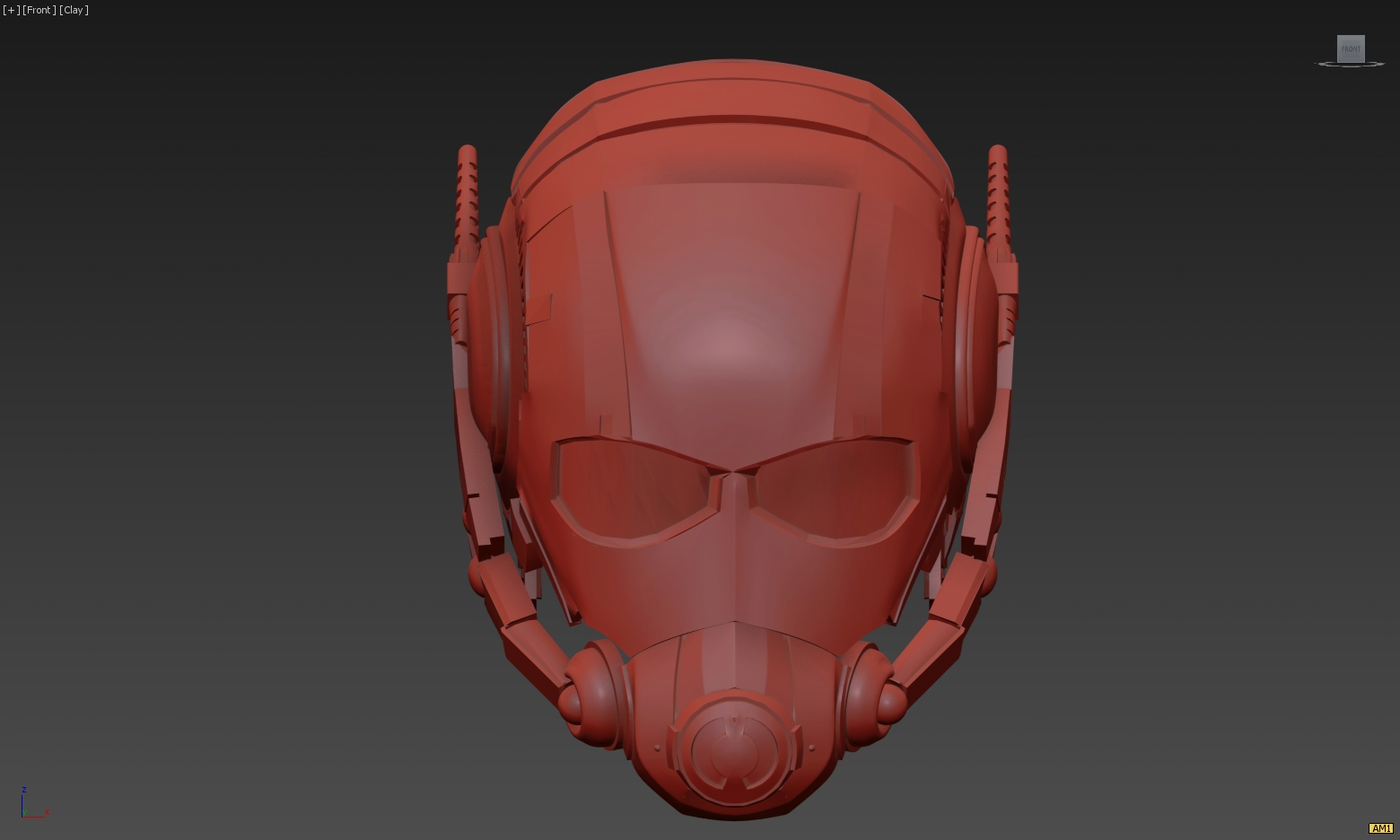The width and height of the screenshot is (1400, 840).
Task: Click the yellow AM1 label
Action: (x=1380, y=828)
